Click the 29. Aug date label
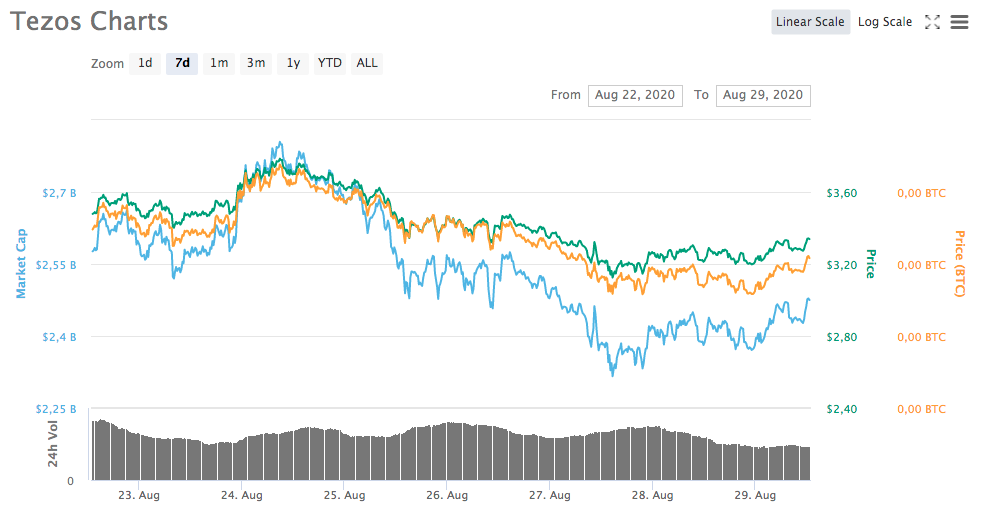Screen dimensions: 982x522 pyautogui.click(x=755, y=495)
